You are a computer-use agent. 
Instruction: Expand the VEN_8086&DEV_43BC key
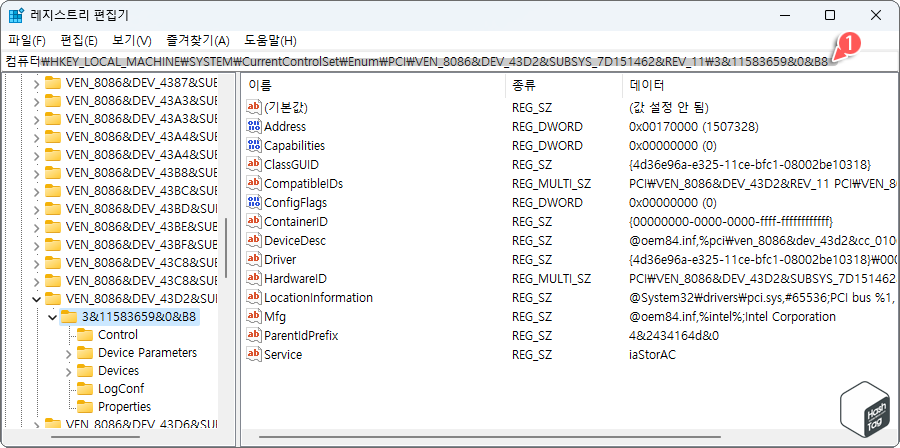pos(37,191)
